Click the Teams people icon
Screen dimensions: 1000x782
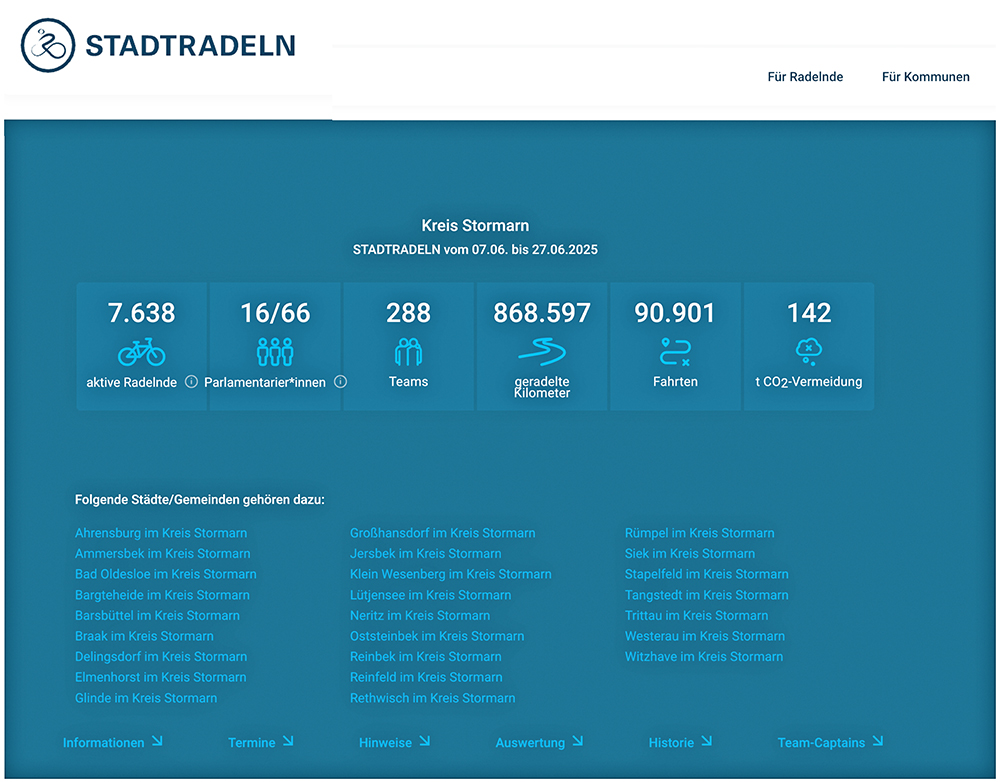pyautogui.click(x=408, y=351)
